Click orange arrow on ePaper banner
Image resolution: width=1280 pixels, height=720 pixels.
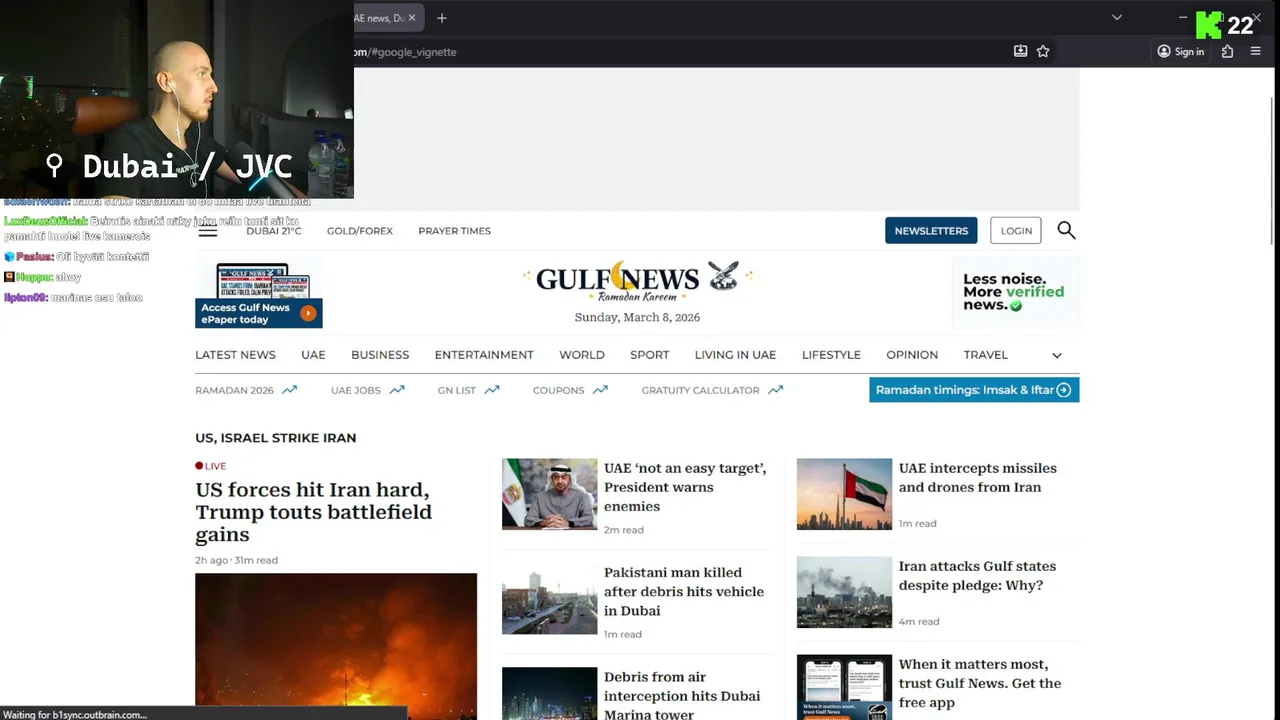[x=308, y=313]
